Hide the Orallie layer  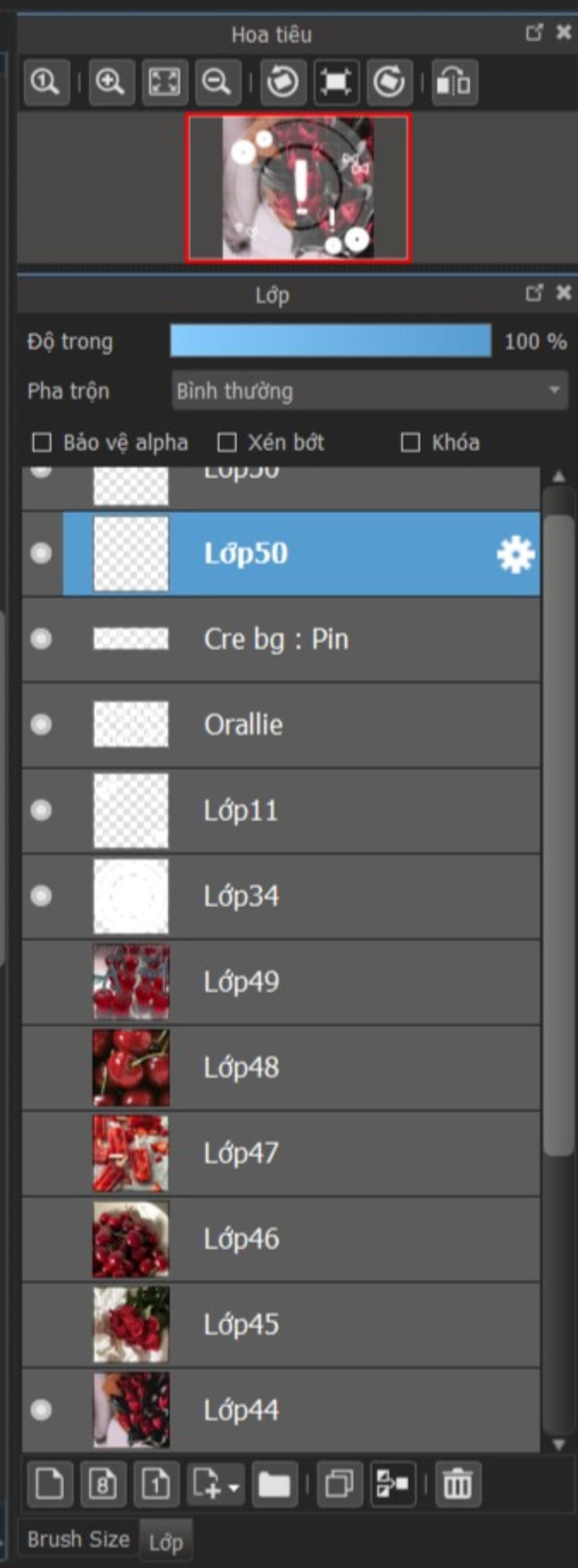[x=41, y=724]
